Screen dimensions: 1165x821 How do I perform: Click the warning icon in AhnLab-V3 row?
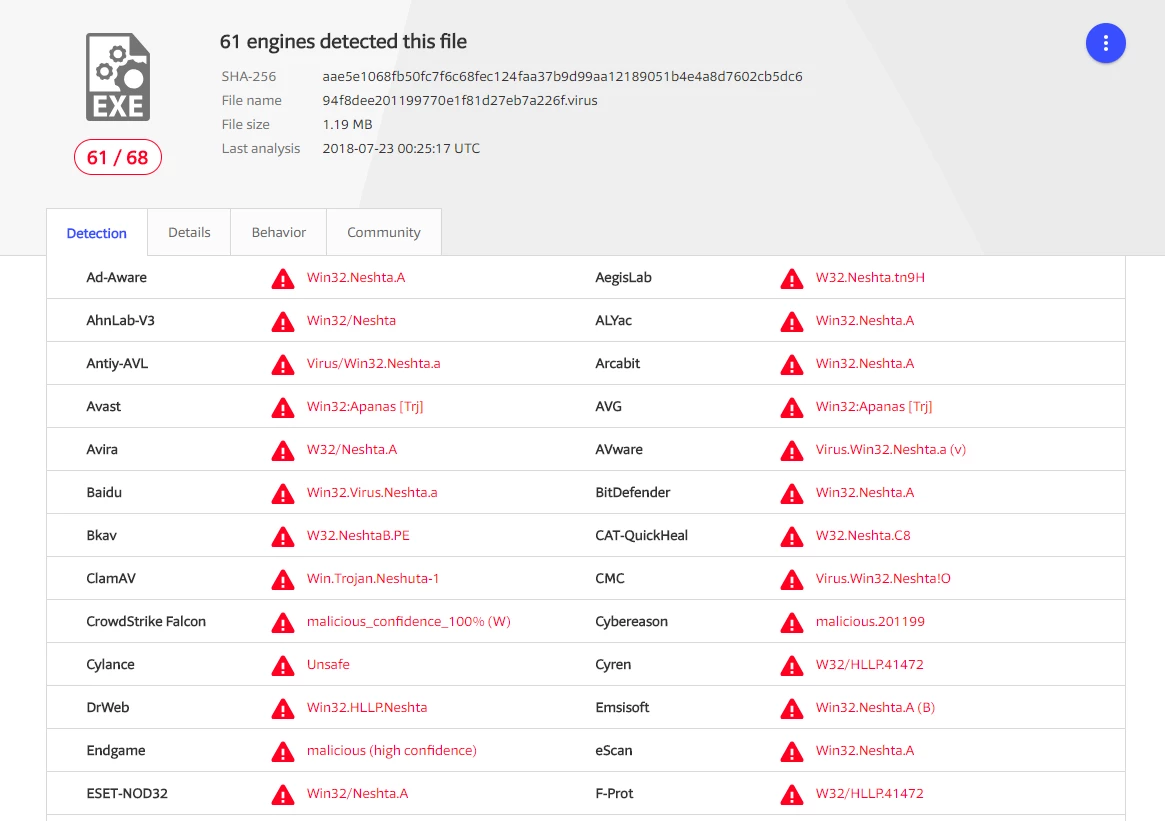click(282, 322)
